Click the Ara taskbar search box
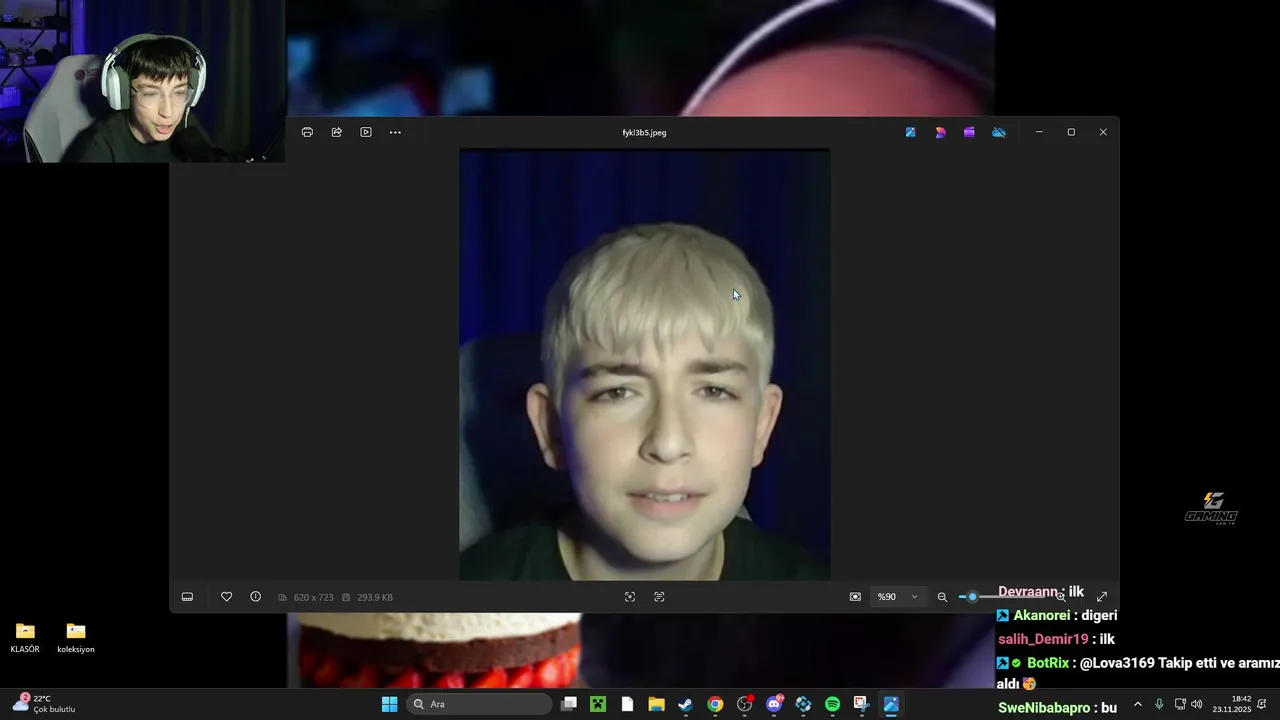This screenshot has height=720, width=1280. pos(479,704)
